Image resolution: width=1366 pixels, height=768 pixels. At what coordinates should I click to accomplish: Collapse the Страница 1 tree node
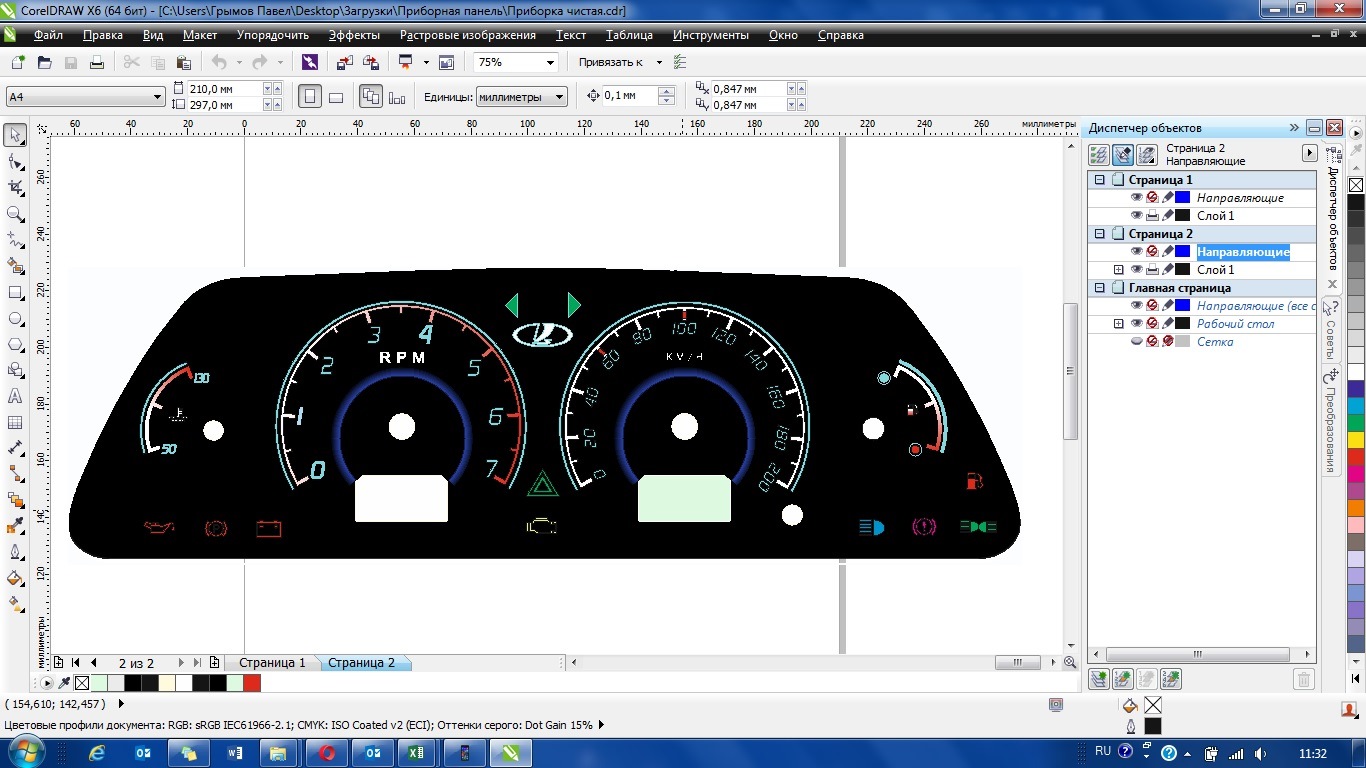[x=1100, y=180]
